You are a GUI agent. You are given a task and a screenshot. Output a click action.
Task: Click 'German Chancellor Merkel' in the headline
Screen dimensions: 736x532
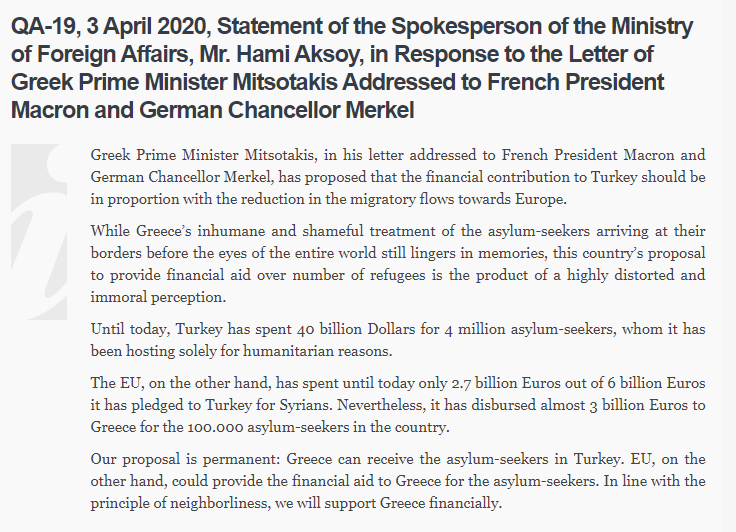point(277,110)
